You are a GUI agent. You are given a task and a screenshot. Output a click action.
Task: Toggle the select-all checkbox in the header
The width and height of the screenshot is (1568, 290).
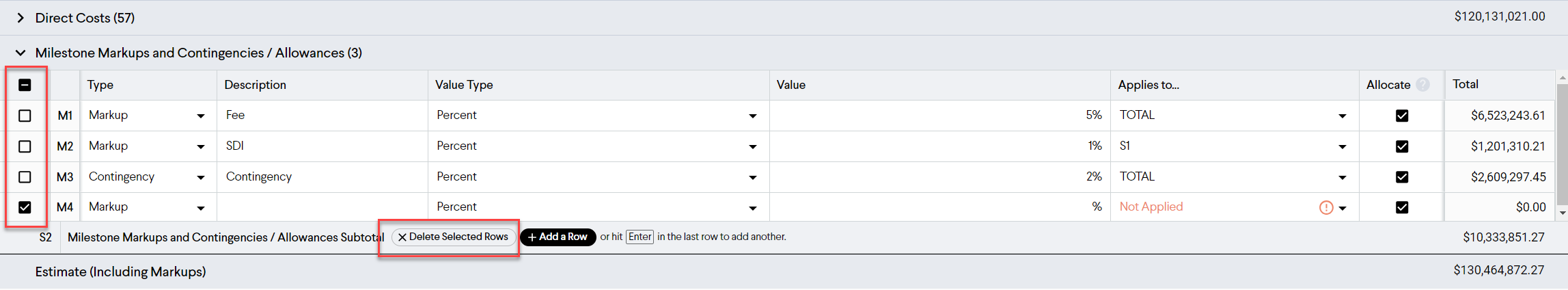(25, 85)
